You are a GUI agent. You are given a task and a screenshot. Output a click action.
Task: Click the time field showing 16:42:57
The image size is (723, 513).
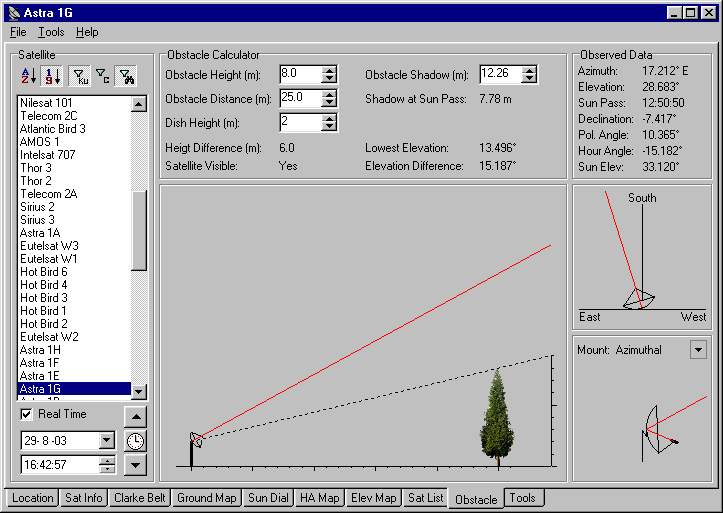point(60,465)
